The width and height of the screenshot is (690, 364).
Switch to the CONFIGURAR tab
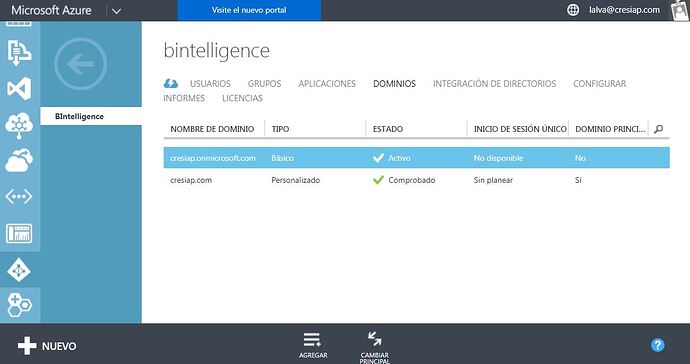[x=599, y=84]
